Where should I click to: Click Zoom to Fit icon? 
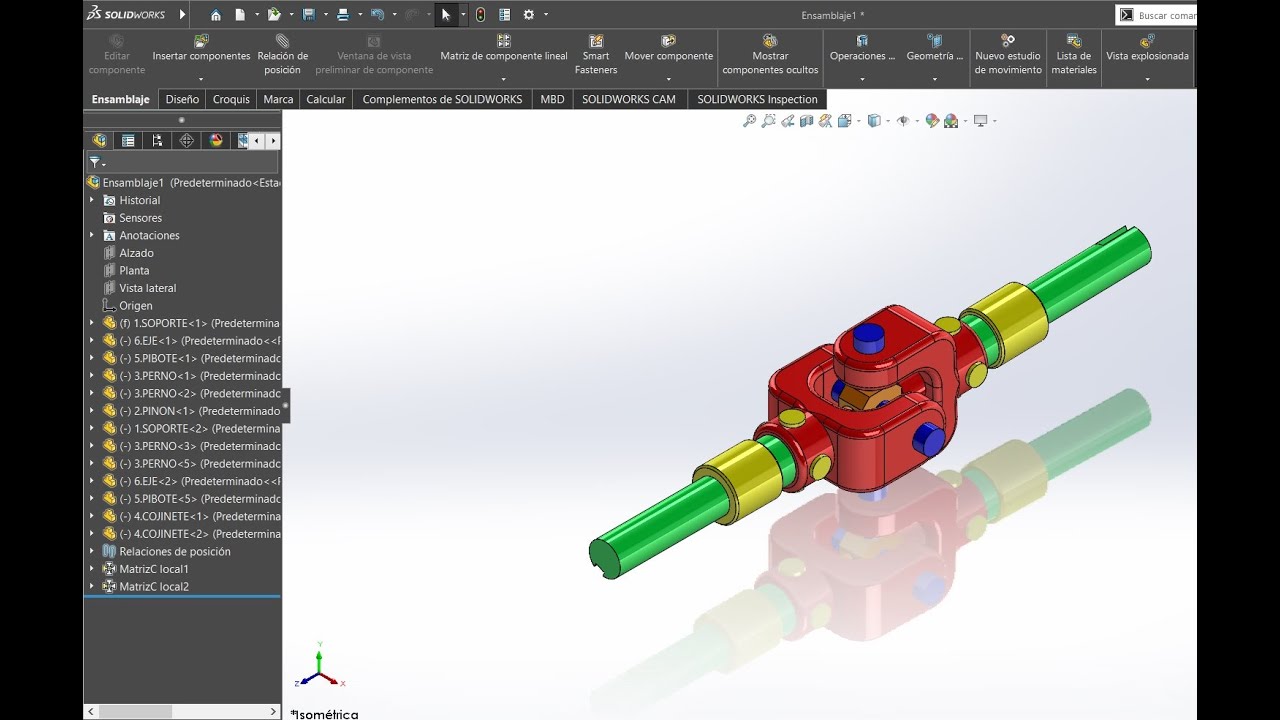(749, 121)
